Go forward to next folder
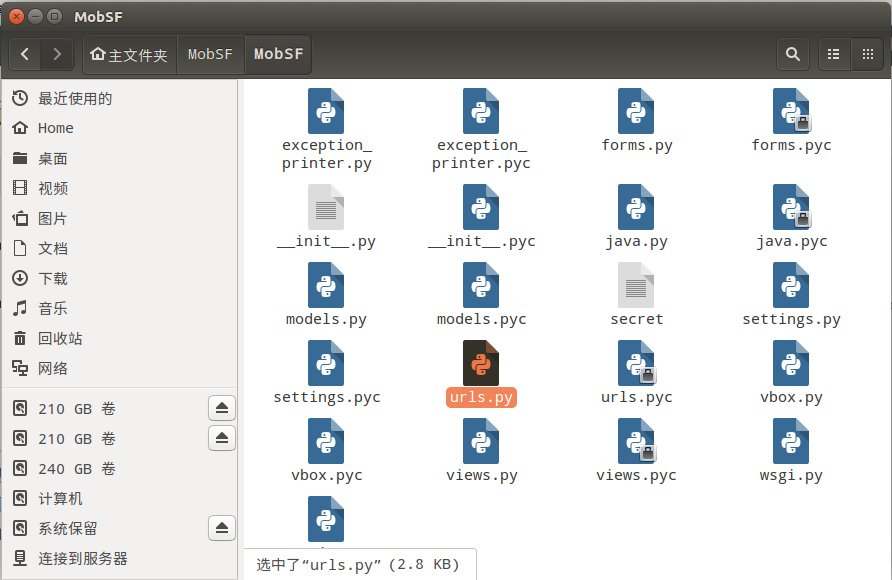The height and width of the screenshot is (580, 892). tap(57, 54)
